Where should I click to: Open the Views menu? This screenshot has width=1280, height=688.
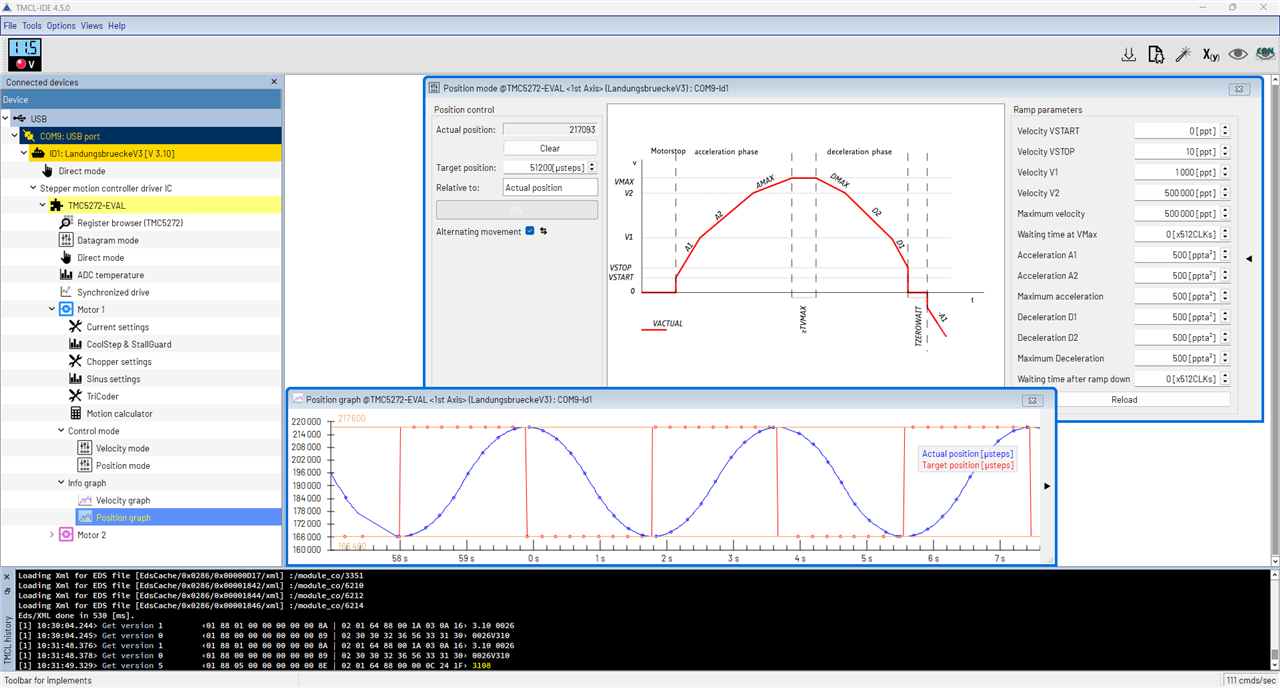pyautogui.click(x=91, y=25)
